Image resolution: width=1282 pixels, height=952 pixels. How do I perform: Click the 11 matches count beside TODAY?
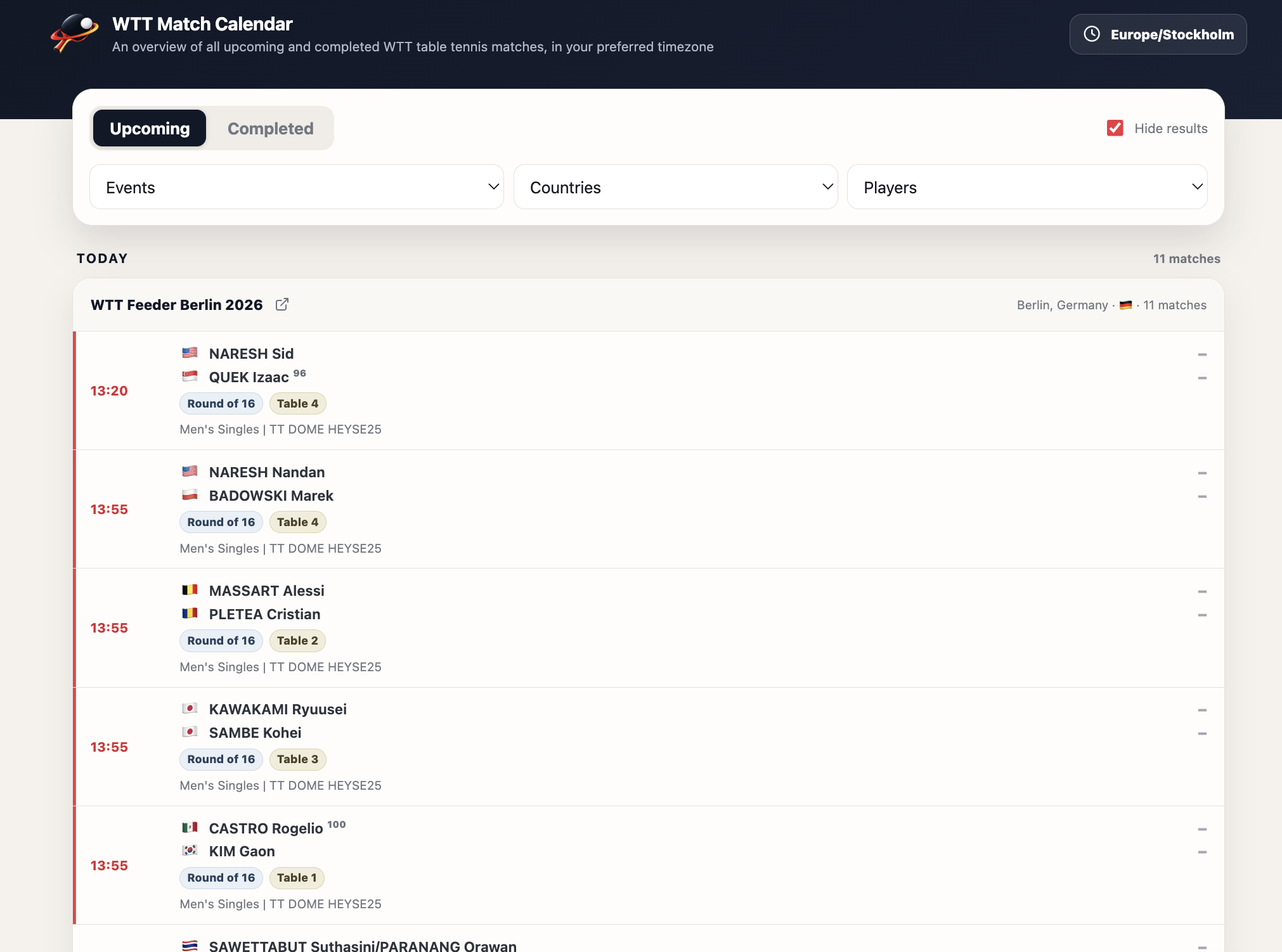click(1187, 259)
